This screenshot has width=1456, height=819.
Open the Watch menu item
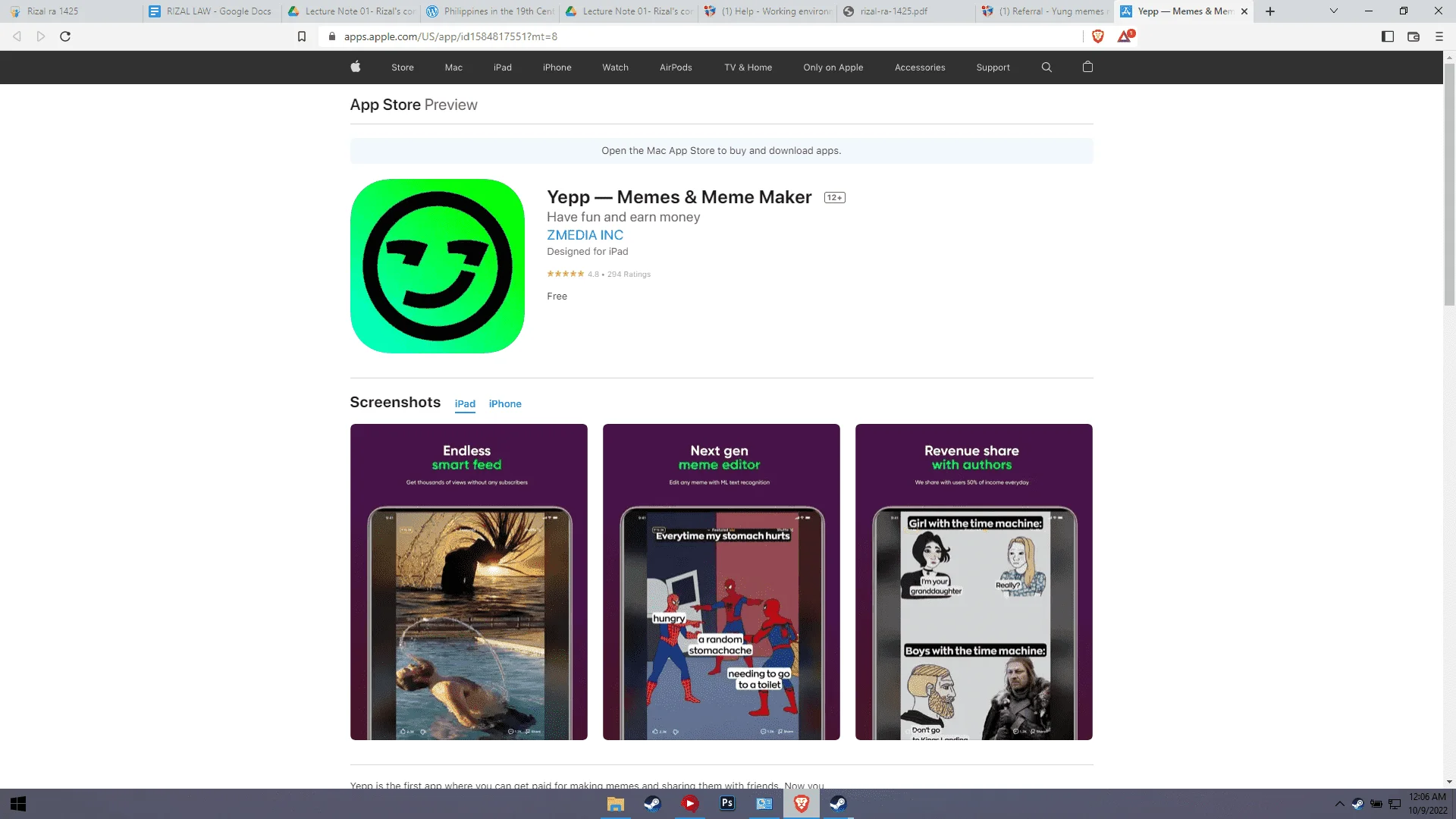point(616,67)
